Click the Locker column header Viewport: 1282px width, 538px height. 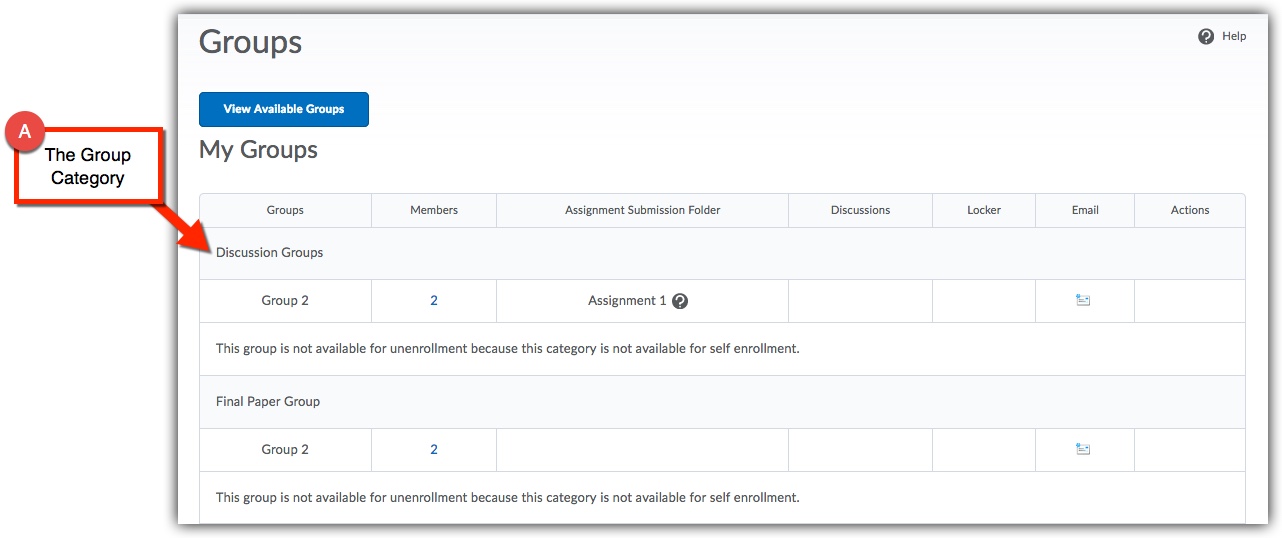pyautogui.click(x=984, y=210)
